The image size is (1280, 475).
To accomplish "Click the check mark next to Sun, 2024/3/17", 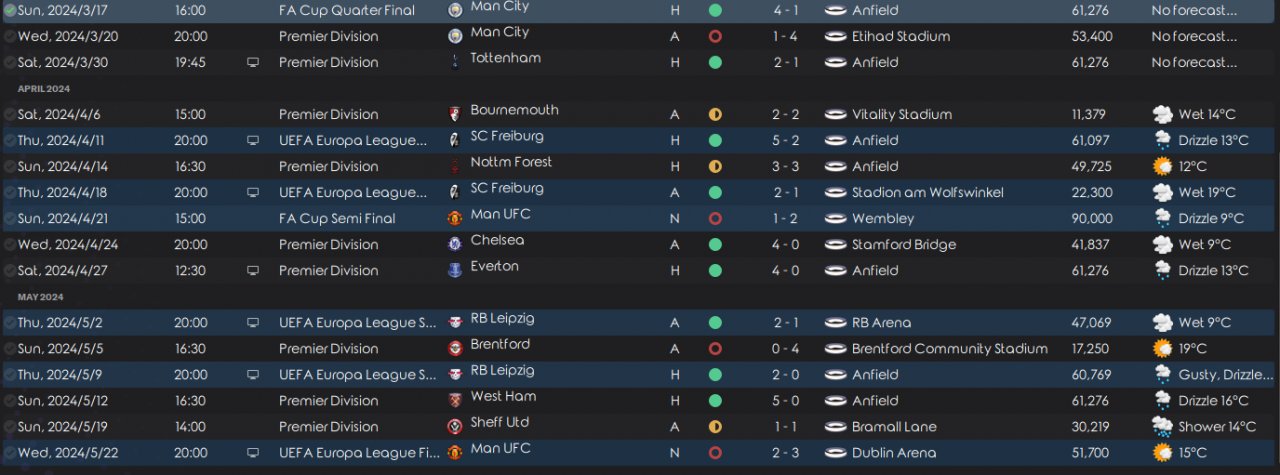I will (10, 10).
